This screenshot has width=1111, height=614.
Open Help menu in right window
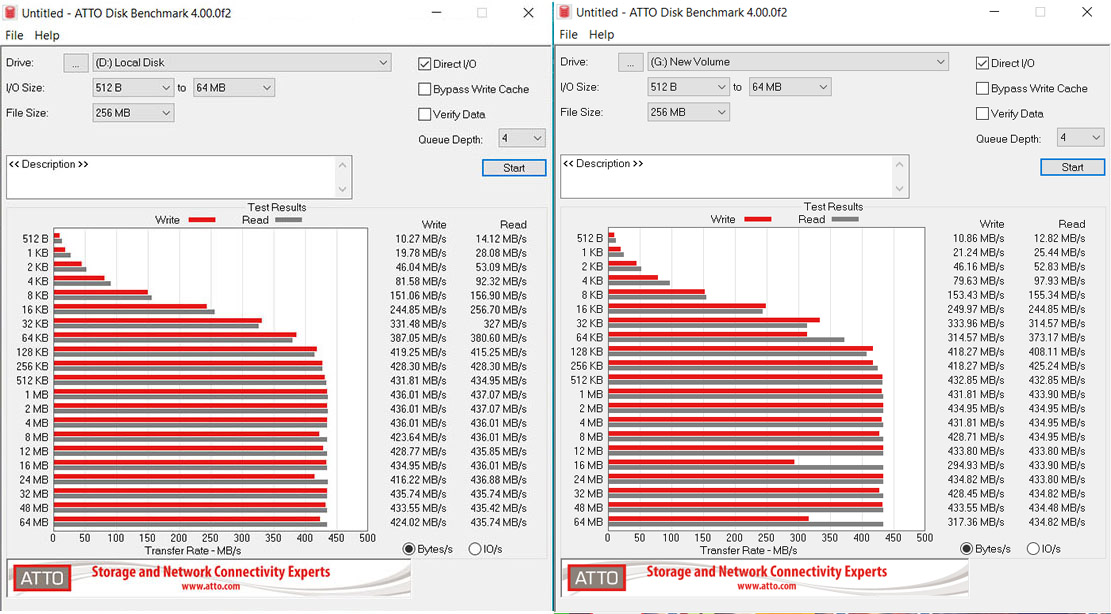pos(602,35)
